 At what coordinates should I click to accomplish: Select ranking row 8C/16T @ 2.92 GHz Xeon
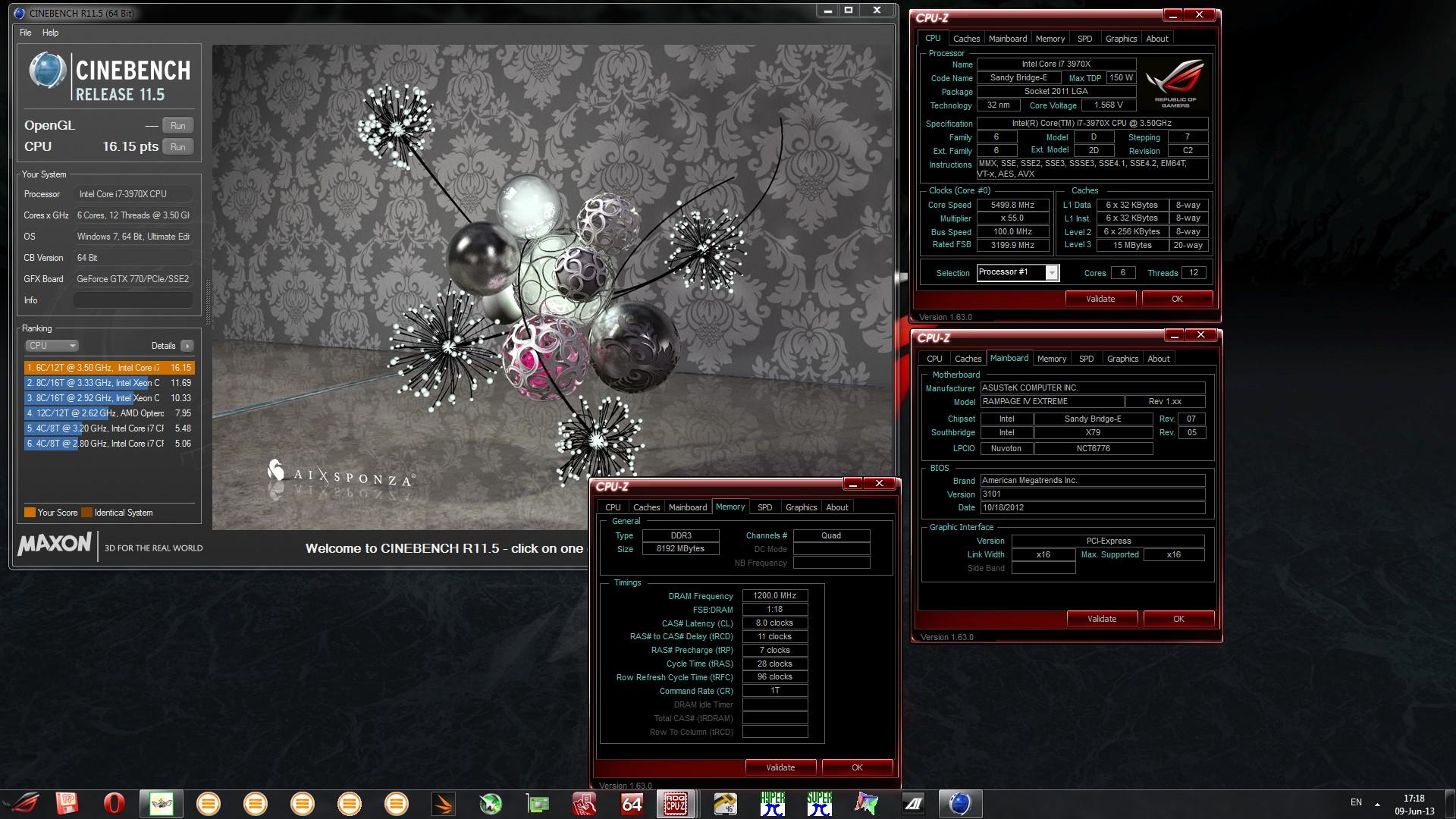point(109,398)
